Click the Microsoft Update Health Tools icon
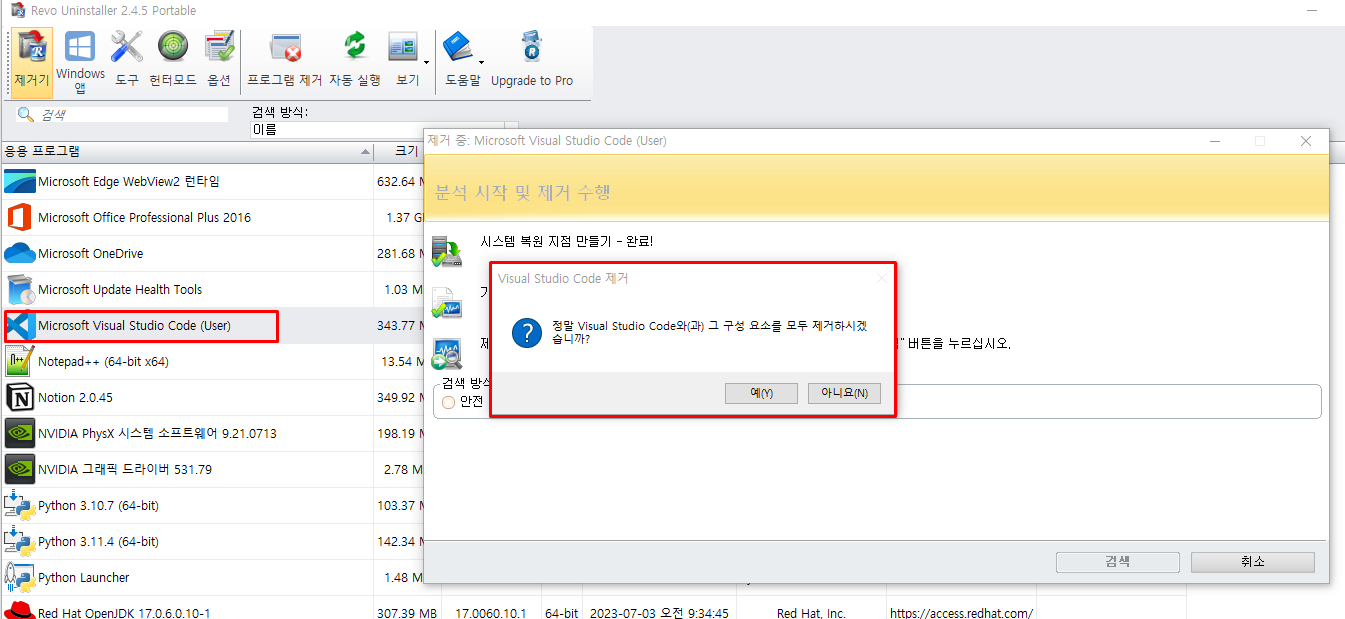 (19, 289)
